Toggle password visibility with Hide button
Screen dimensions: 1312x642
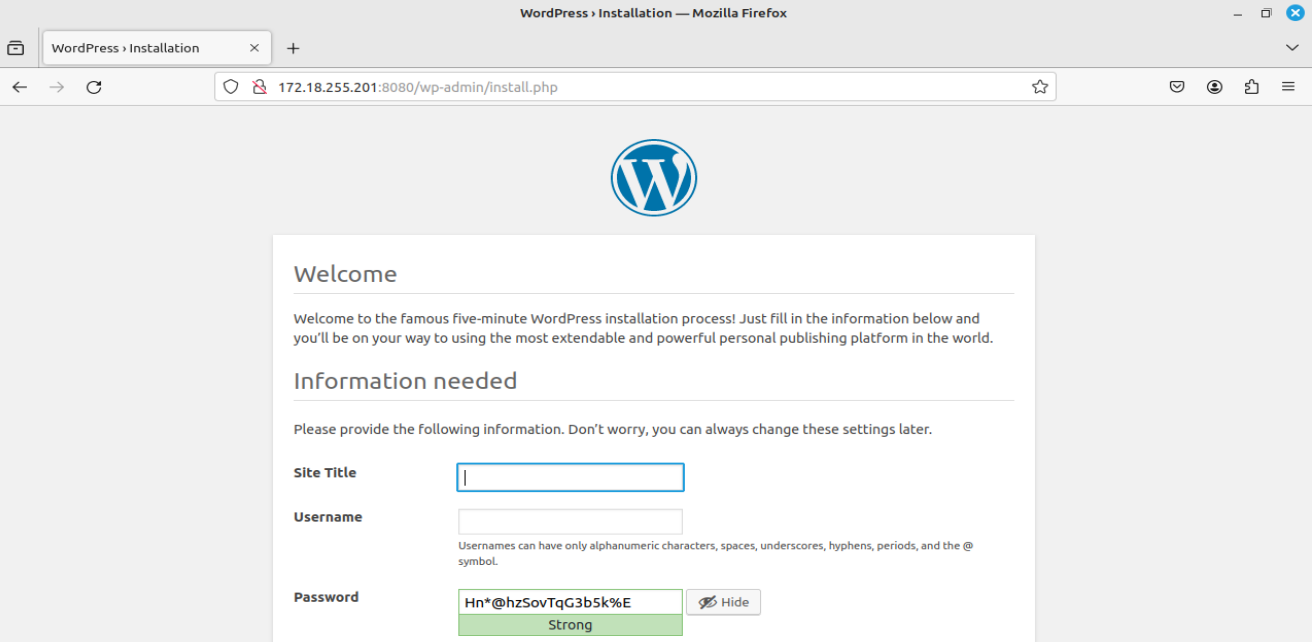(724, 602)
